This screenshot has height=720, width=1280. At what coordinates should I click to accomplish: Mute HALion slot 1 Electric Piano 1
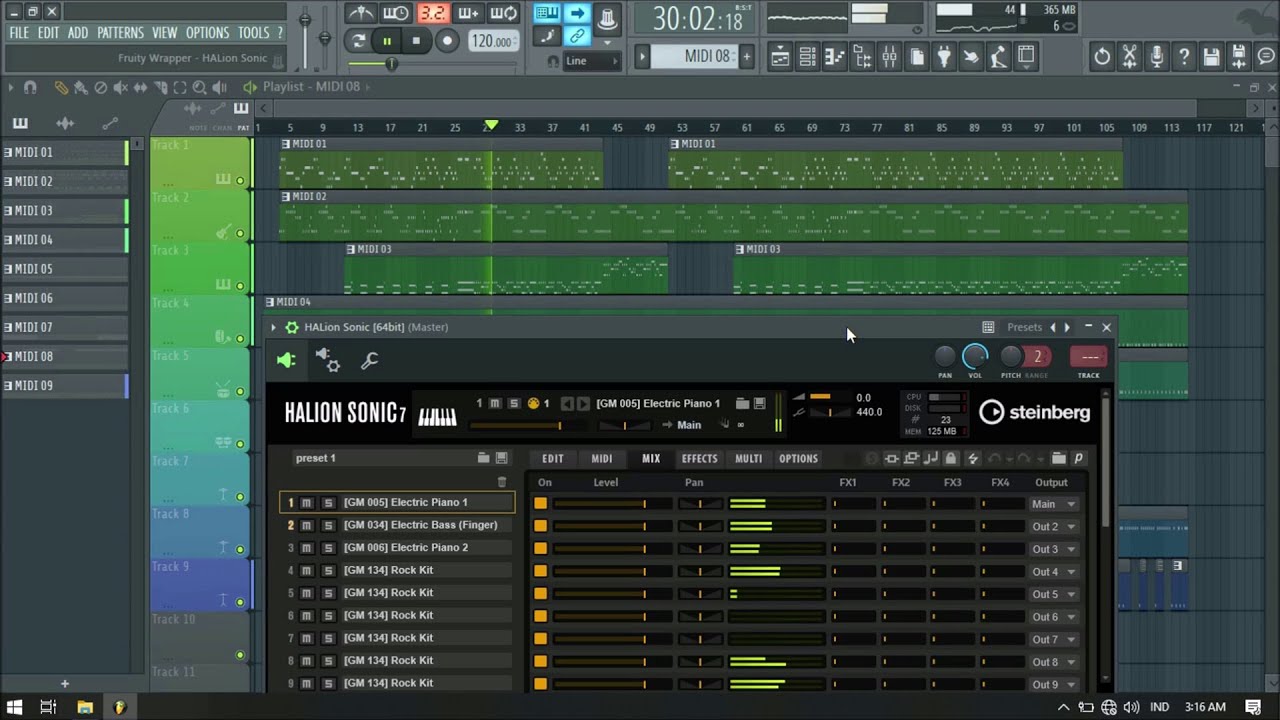pyautogui.click(x=307, y=503)
